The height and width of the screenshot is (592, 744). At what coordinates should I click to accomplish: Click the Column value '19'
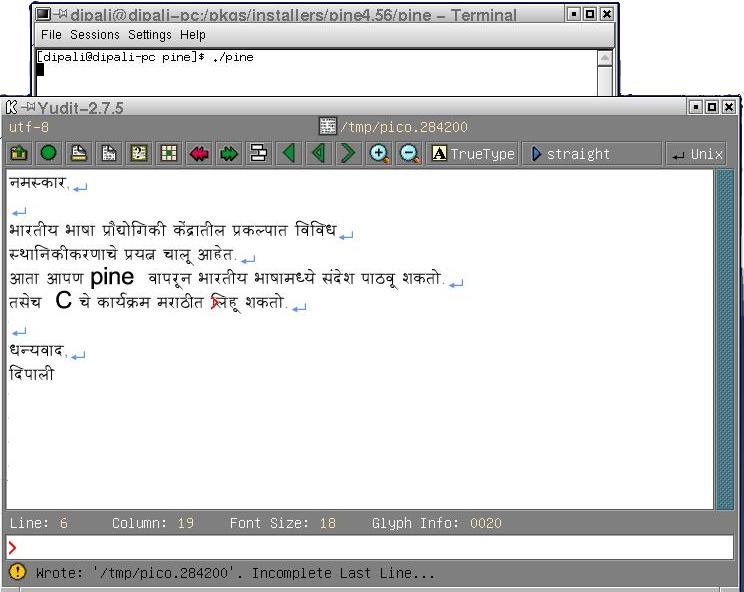[186, 523]
